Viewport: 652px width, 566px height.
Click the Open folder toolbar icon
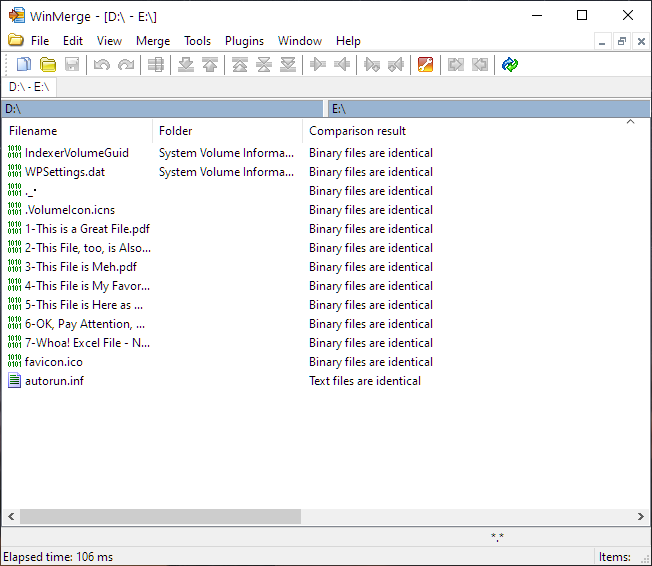tap(48, 64)
